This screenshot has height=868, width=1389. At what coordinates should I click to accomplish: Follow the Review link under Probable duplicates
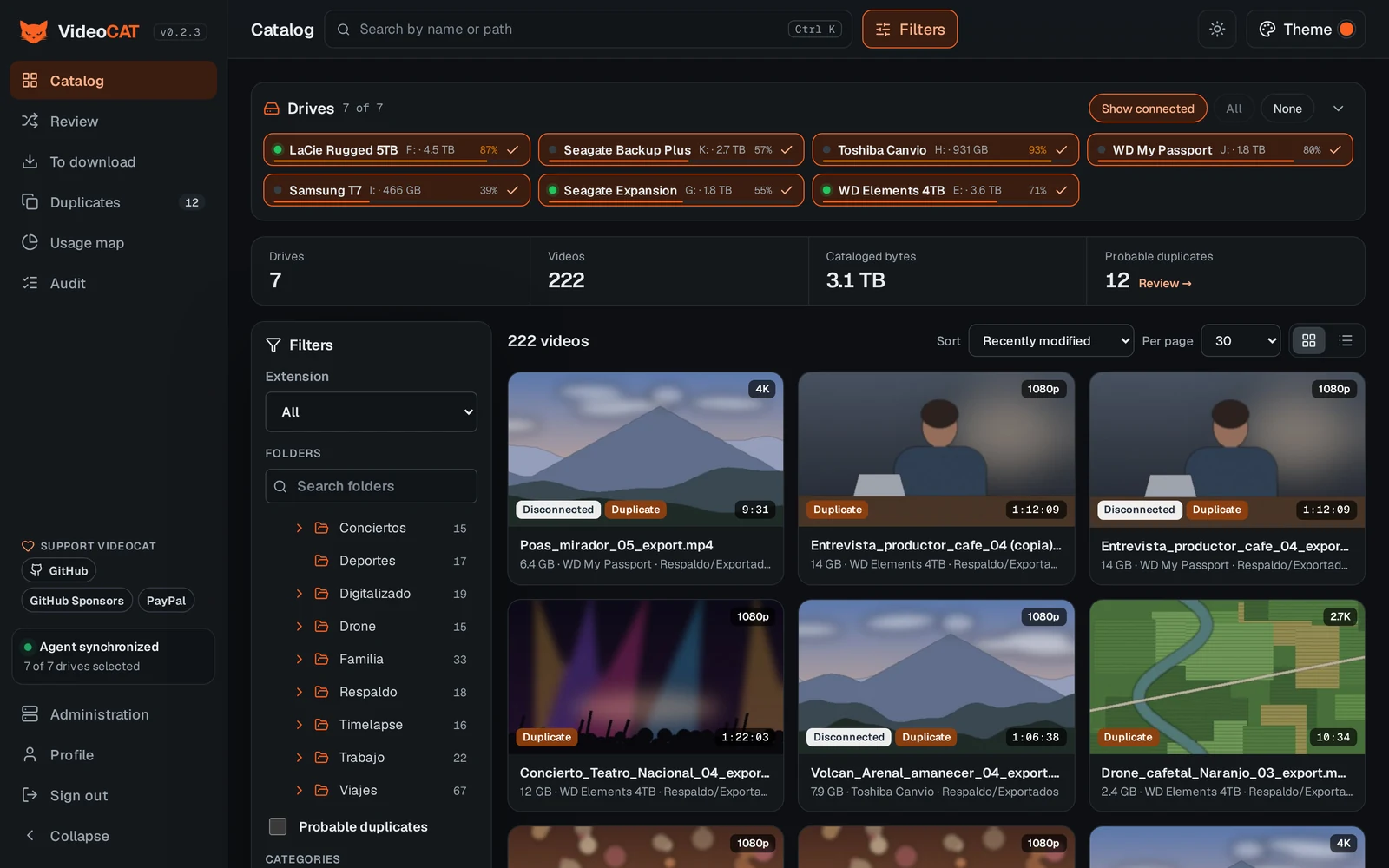coord(1165,284)
